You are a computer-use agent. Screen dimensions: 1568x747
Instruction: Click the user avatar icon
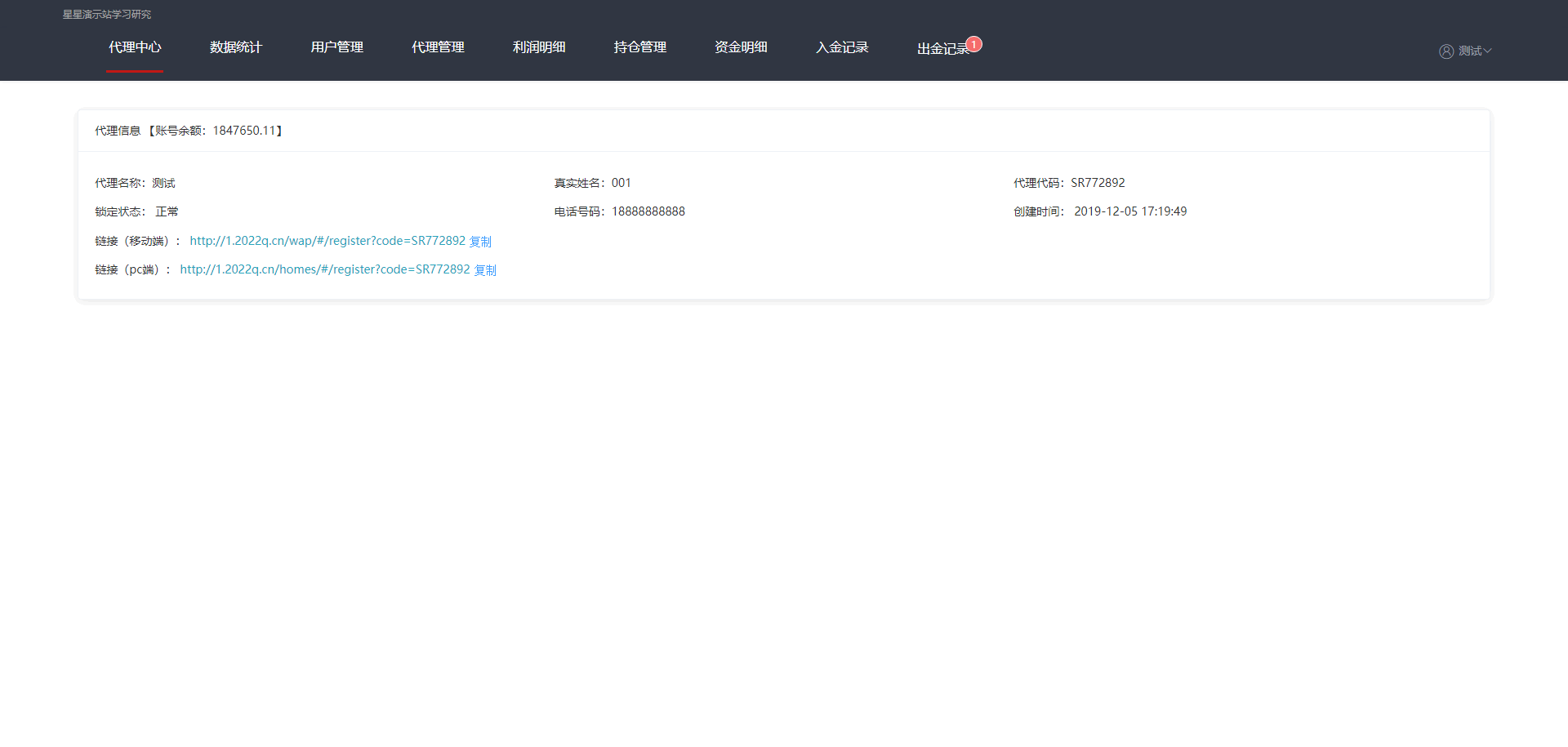[x=1445, y=51]
